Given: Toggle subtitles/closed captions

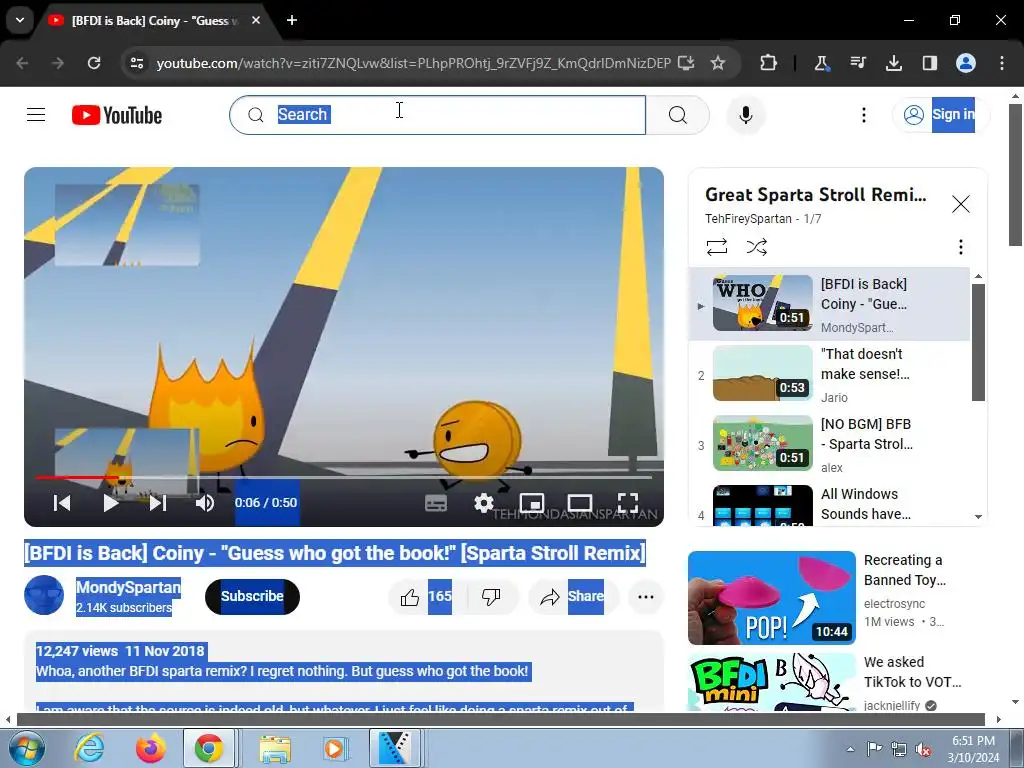Looking at the screenshot, I should (436, 503).
